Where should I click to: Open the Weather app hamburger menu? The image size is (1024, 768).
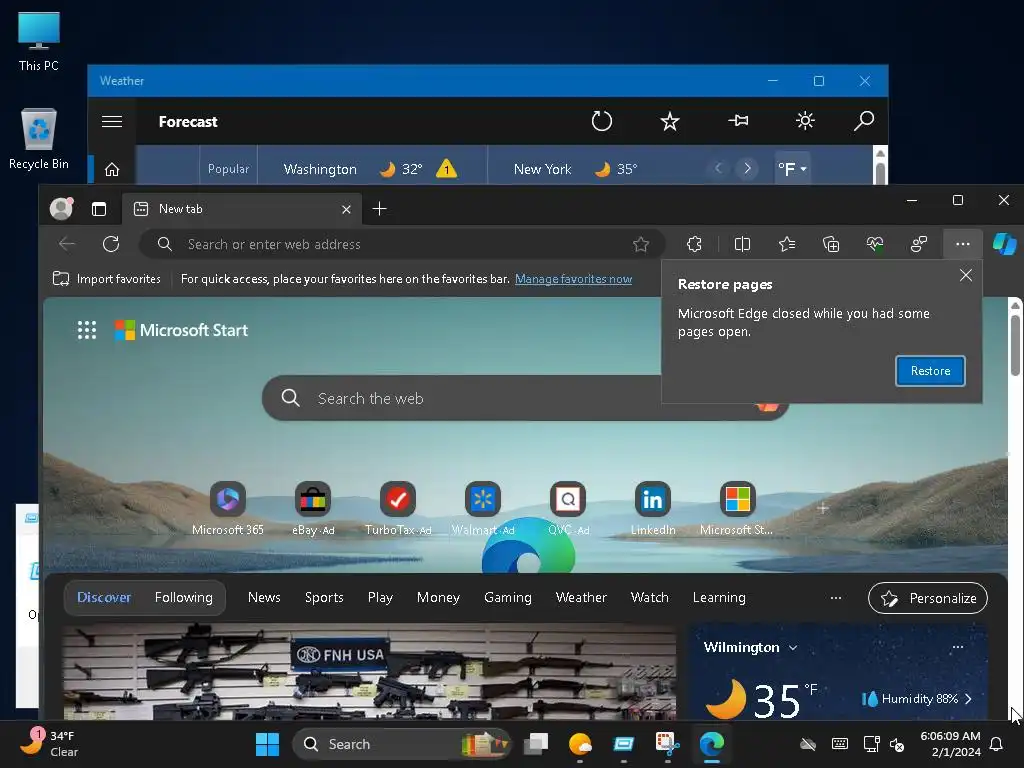click(112, 121)
